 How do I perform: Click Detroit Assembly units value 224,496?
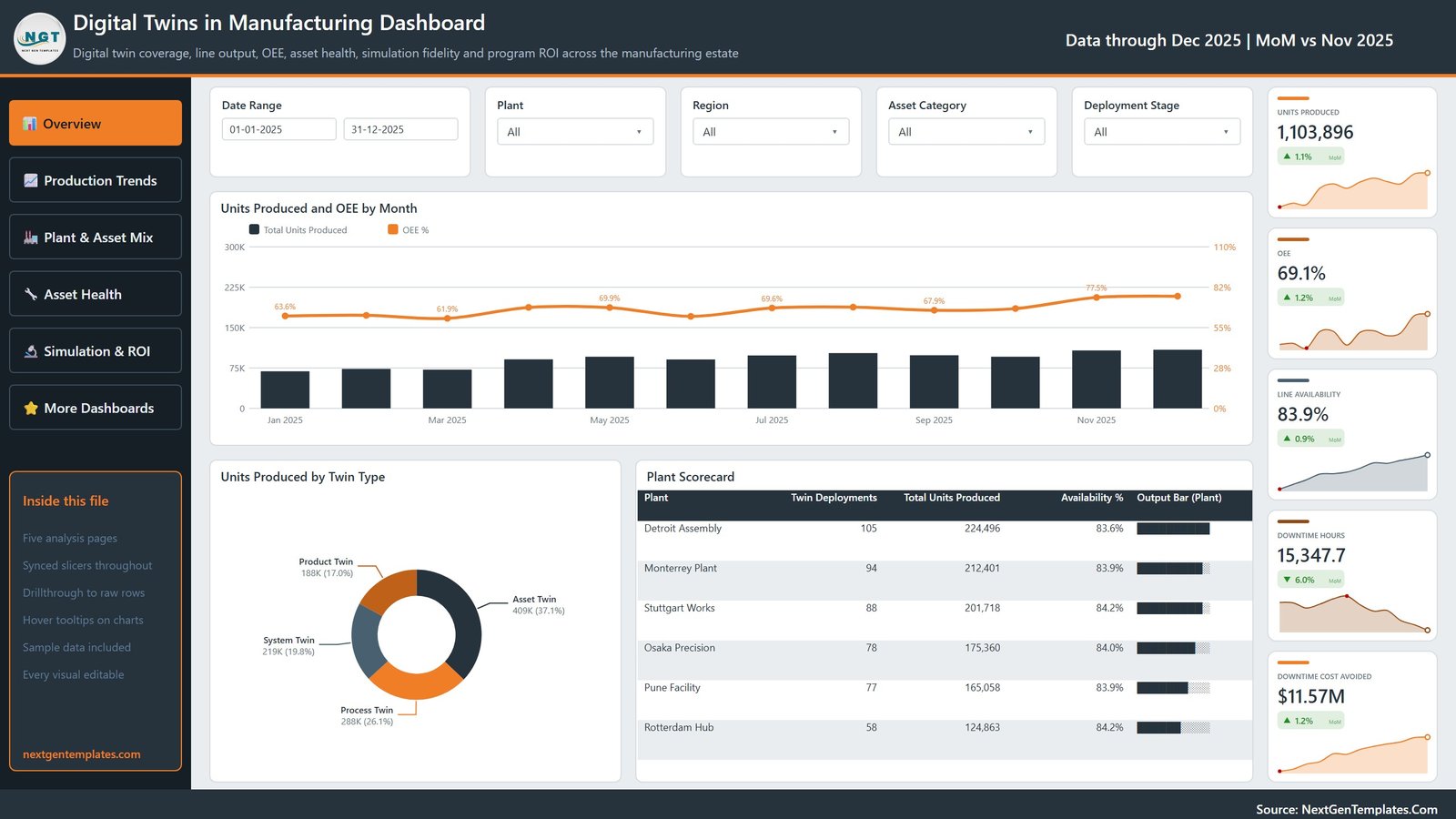(x=982, y=529)
